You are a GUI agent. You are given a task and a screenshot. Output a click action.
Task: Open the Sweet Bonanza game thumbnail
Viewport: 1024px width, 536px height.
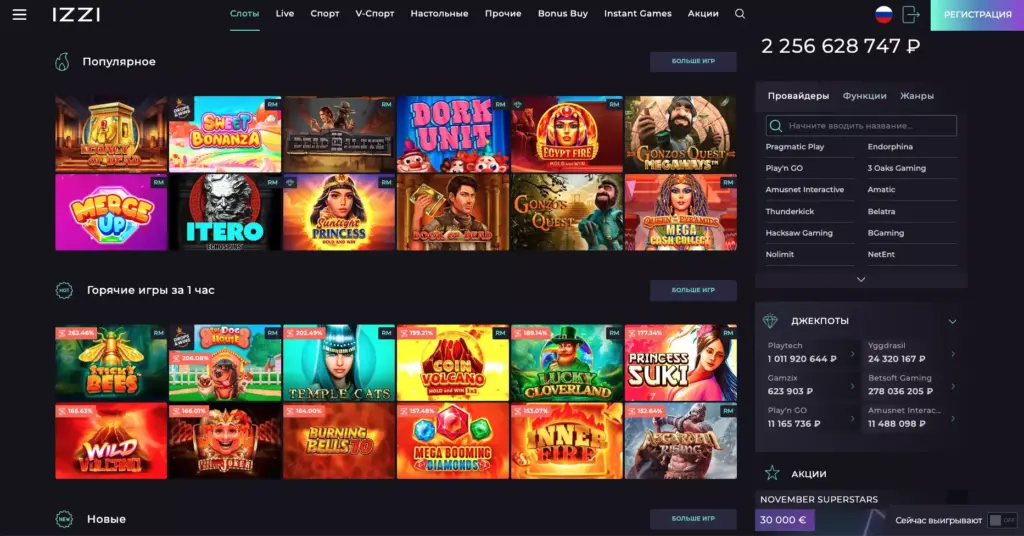225,134
